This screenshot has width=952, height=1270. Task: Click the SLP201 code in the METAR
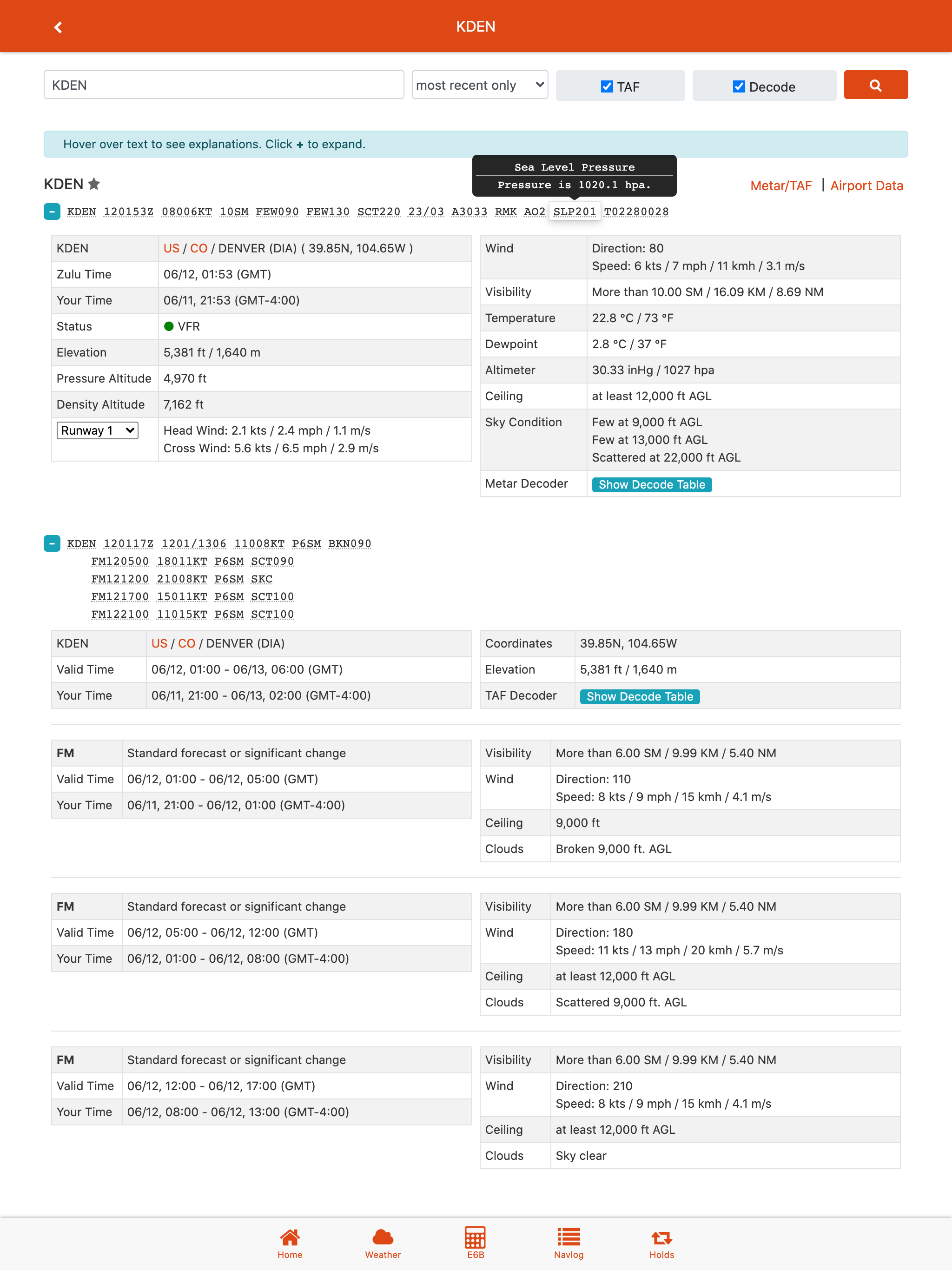coord(574,212)
